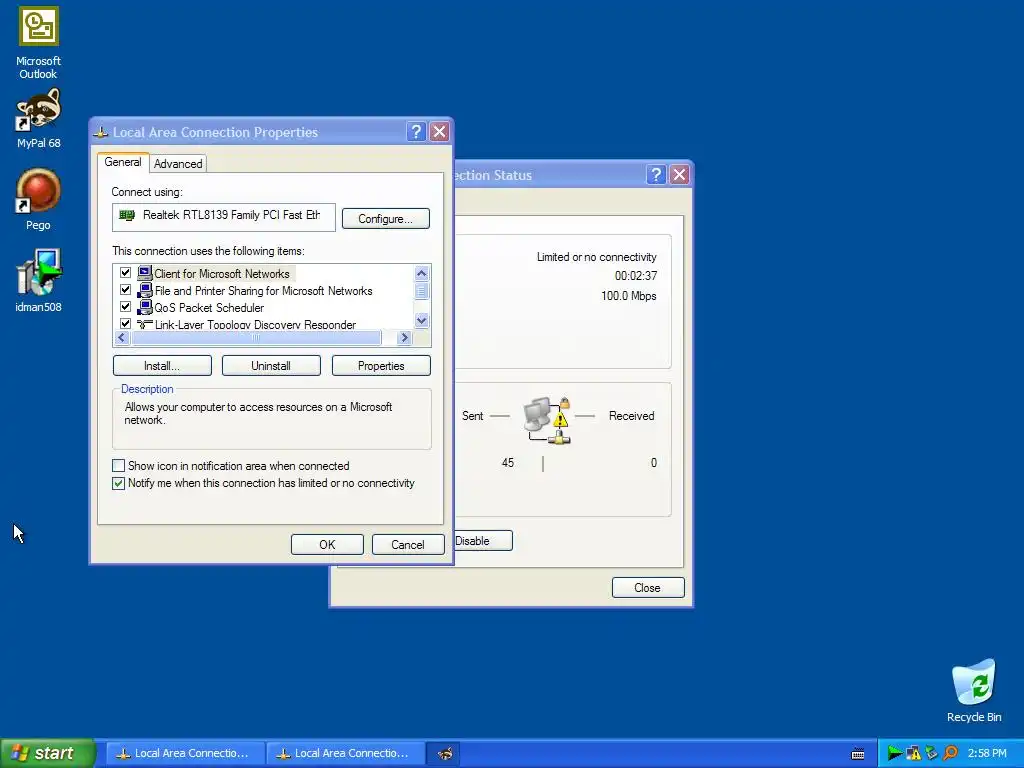Select the QoS Packet Scheduler row text

coord(209,308)
